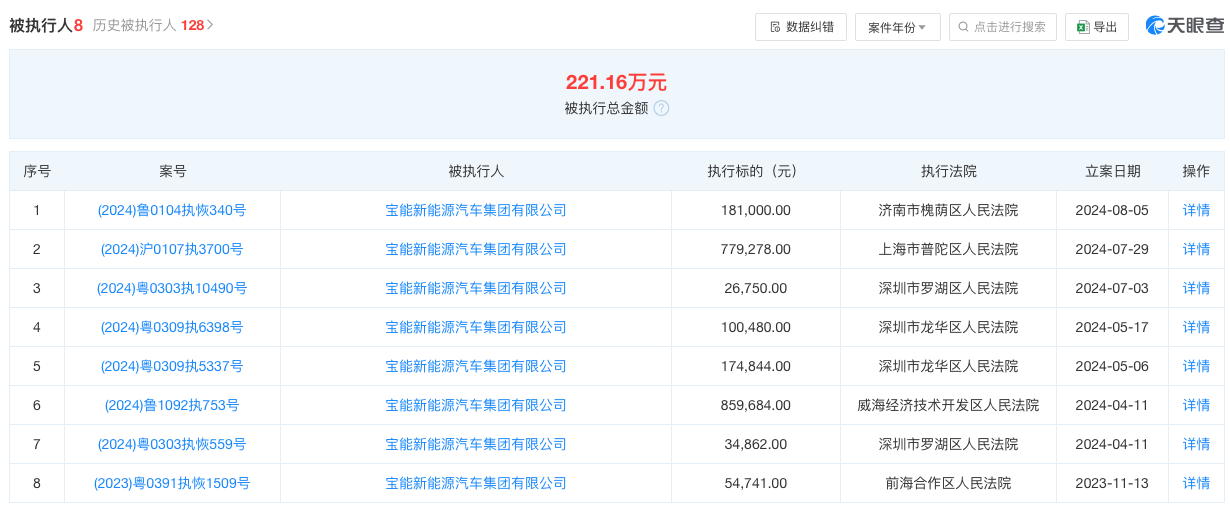Click the 执行法院 column header
1230x508 pixels.
click(x=949, y=171)
